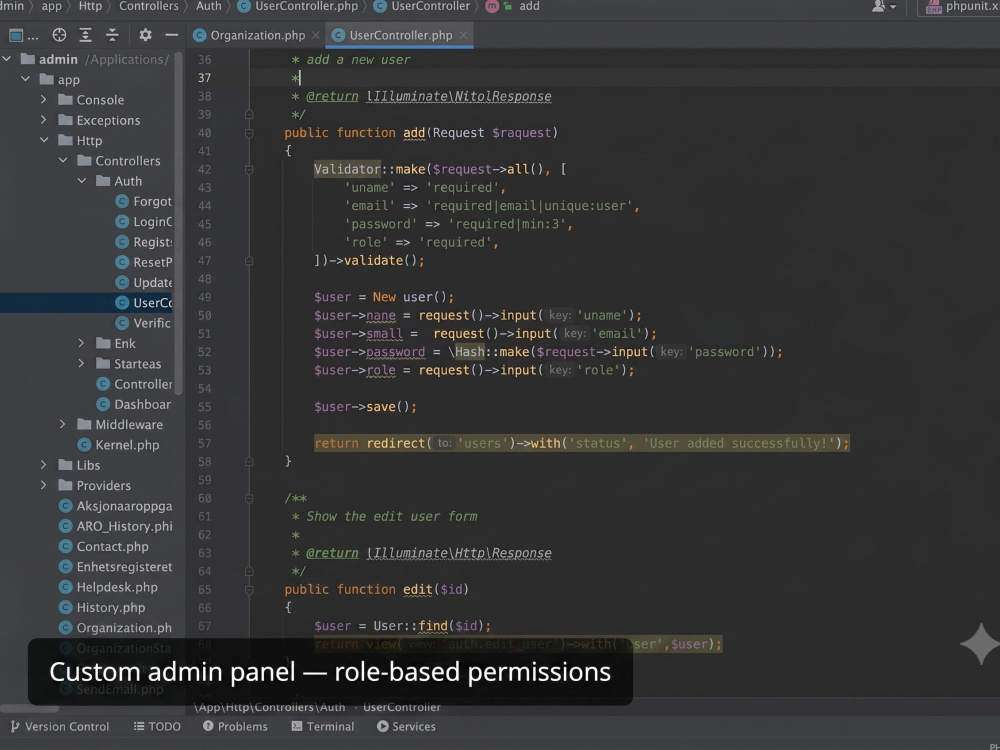Click the 'add' function name on line 40

point(414,133)
